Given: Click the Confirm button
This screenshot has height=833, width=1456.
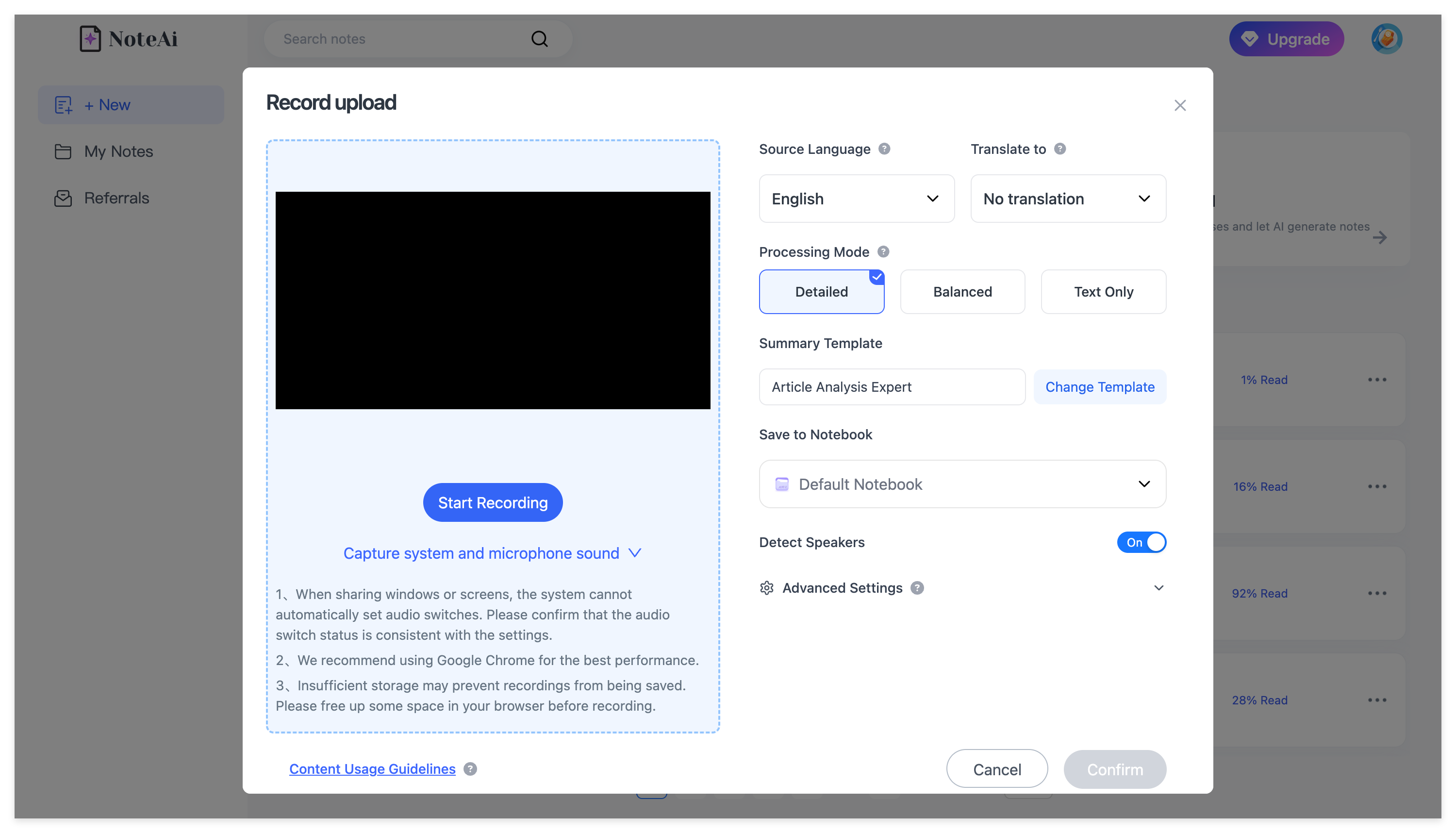Looking at the screenshot, I should coord(1115,769).
